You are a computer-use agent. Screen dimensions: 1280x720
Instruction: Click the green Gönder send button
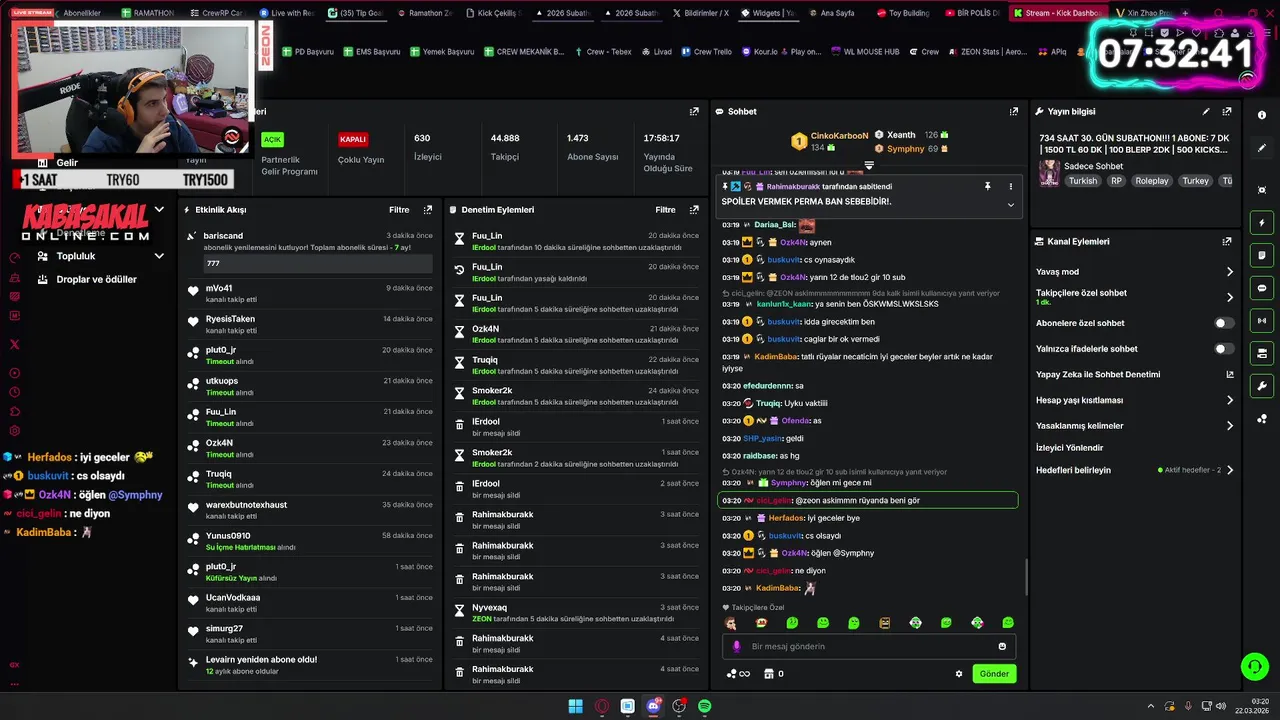point(994,674)
